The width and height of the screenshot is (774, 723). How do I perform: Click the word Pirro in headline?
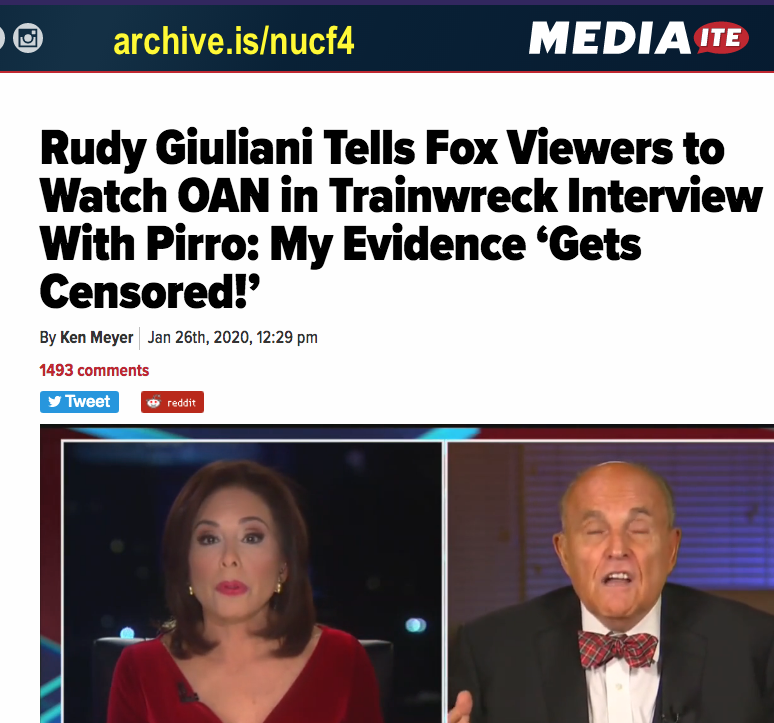click(203, 244)
